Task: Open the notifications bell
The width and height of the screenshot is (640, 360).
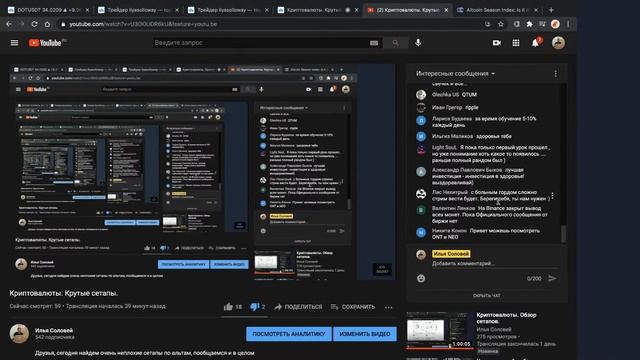Action: [536, 43]
